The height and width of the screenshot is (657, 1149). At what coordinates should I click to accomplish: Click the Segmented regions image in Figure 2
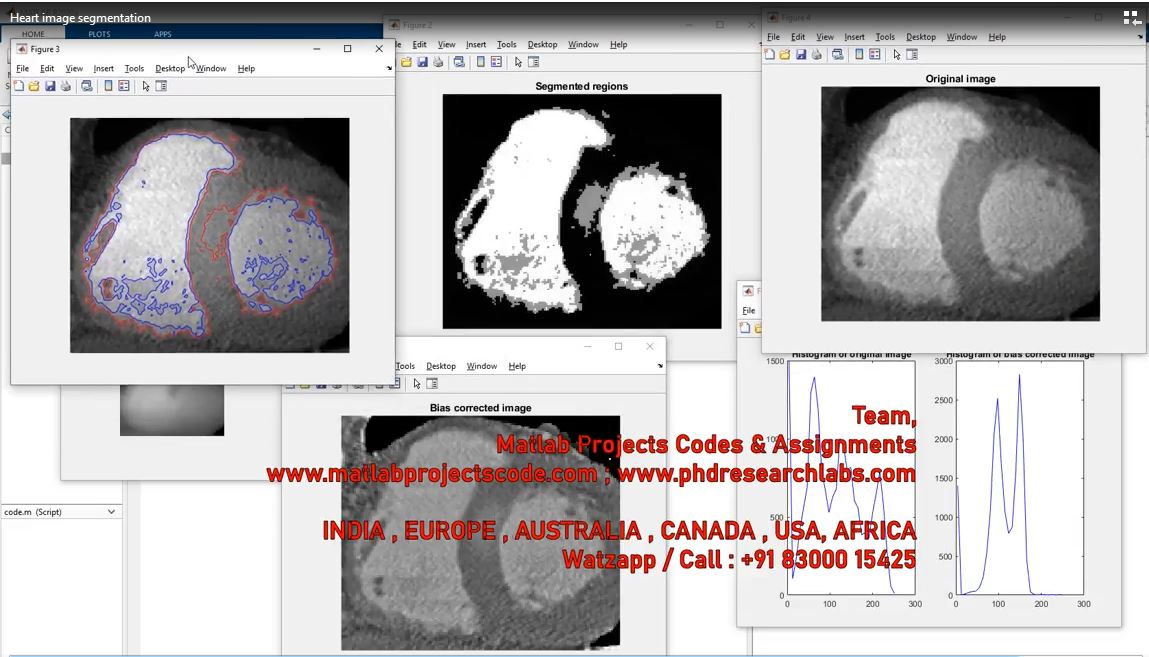point(581,211)
